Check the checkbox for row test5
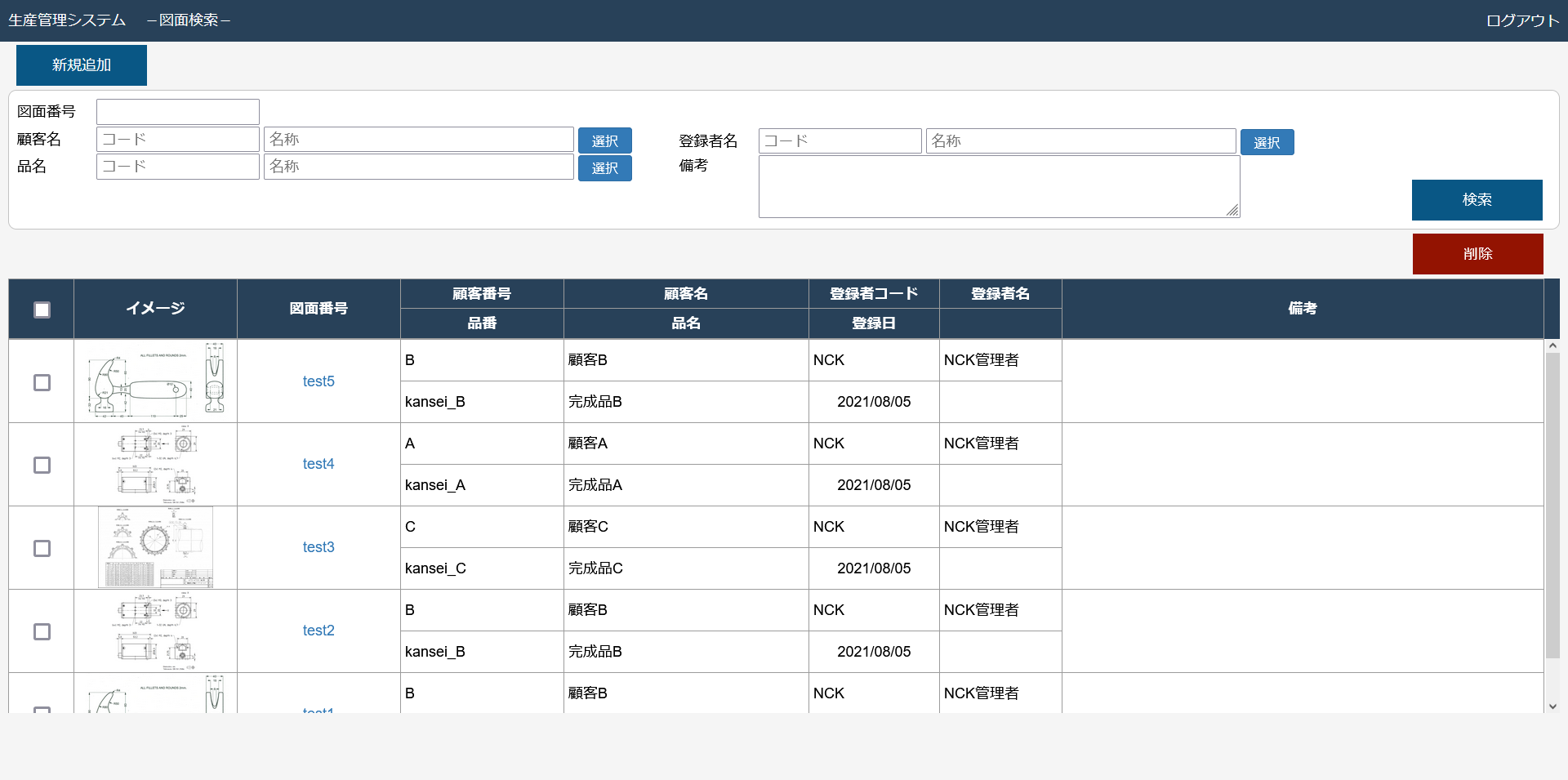 coord(42,382)
